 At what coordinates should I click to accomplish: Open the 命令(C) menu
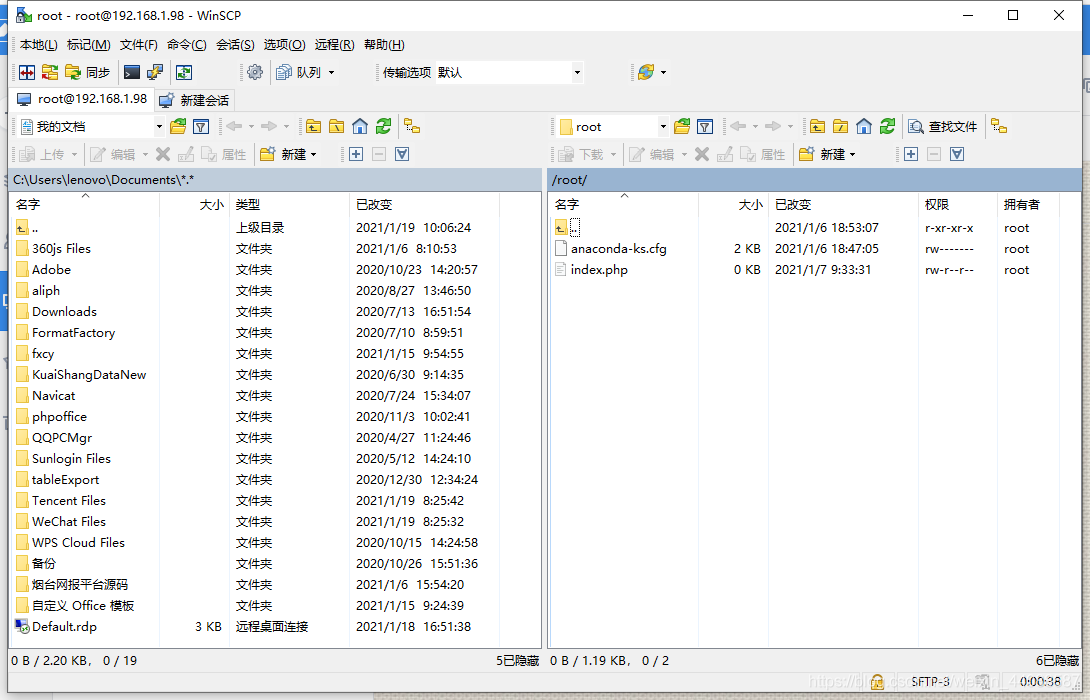coord(186,44)
